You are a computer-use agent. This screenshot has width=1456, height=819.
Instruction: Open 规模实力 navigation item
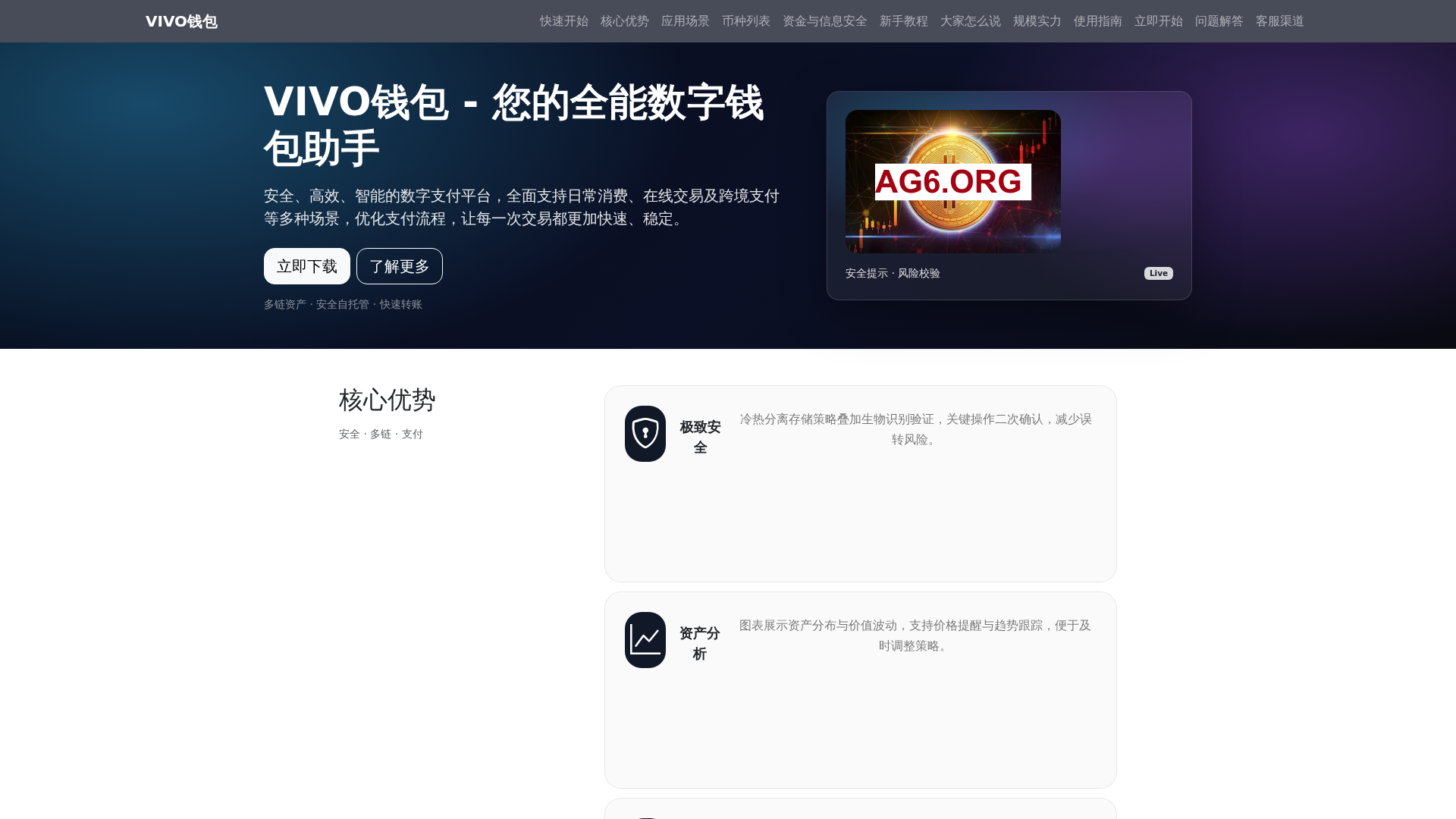pyautogui.click(x=1037, y=21)
